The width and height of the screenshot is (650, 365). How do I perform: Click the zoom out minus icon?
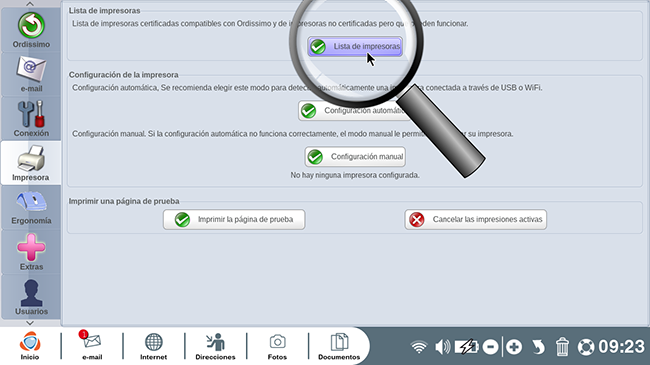490,347
